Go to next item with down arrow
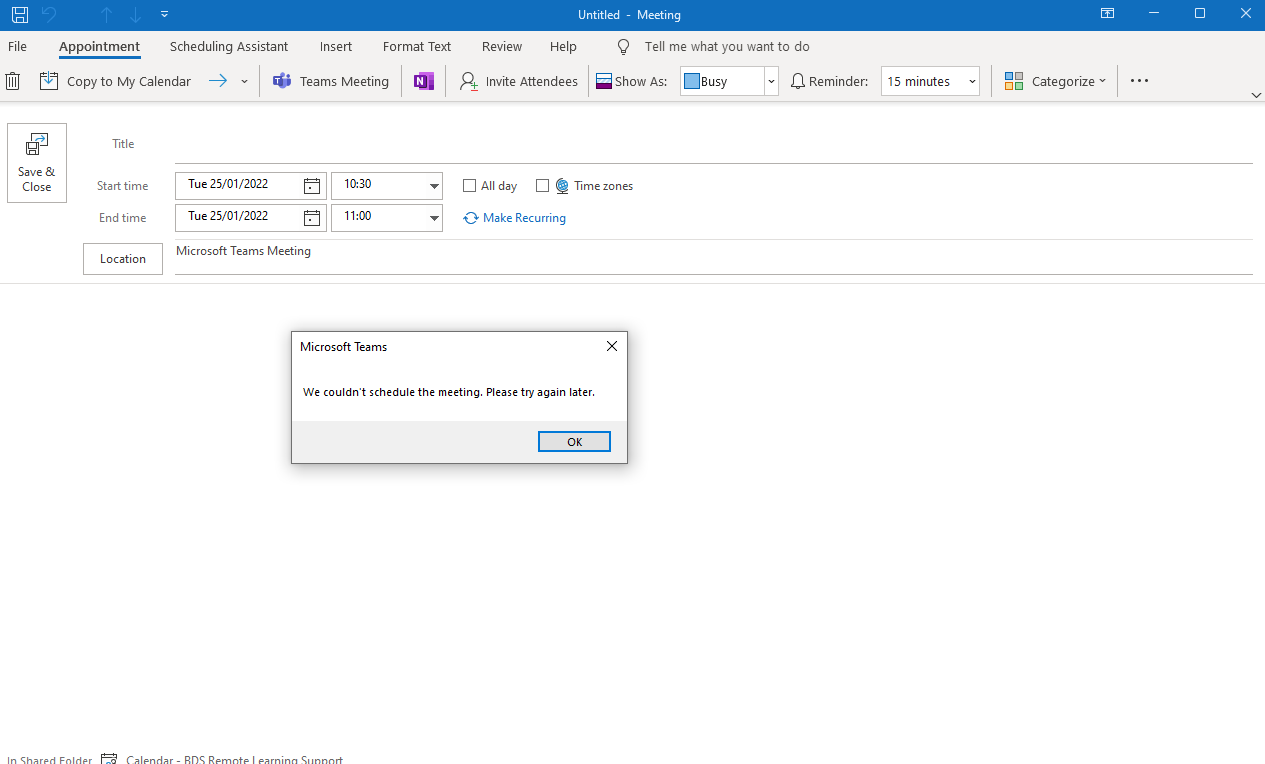The height and width of the screenshot is (764, 1265). 135,15
